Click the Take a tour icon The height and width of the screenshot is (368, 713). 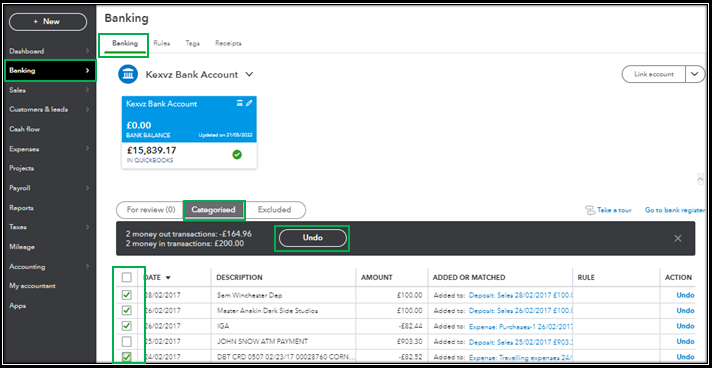click(x=590, y=210)
